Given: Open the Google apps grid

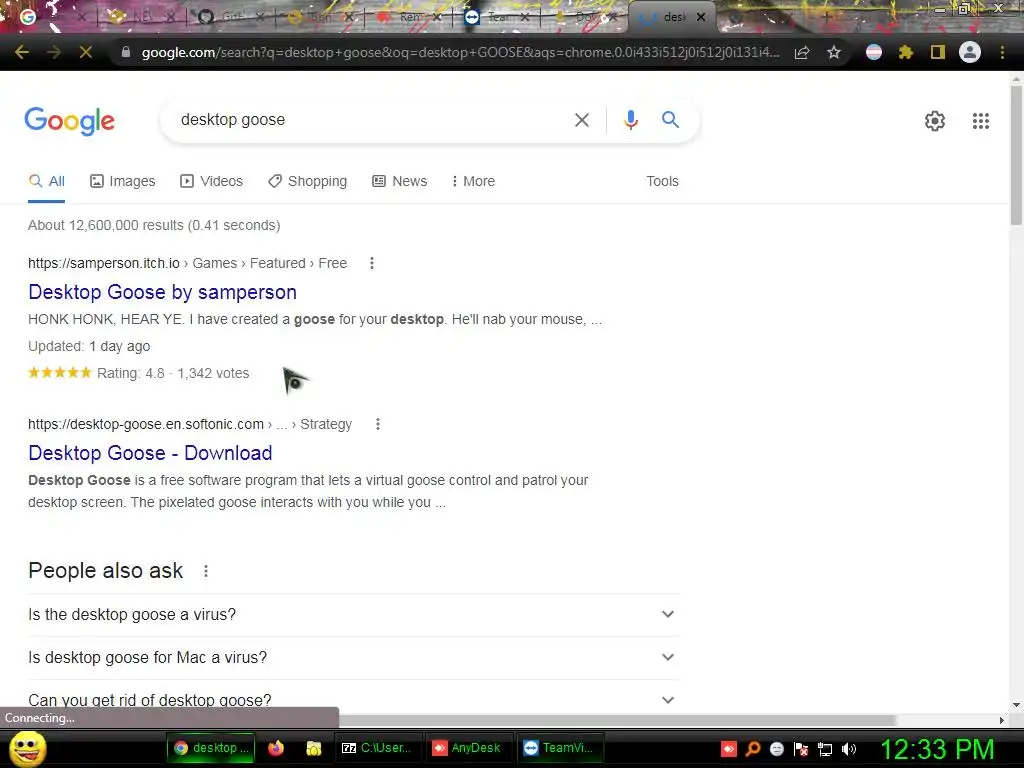Looking at the screenshot, I should coord(980,121).
